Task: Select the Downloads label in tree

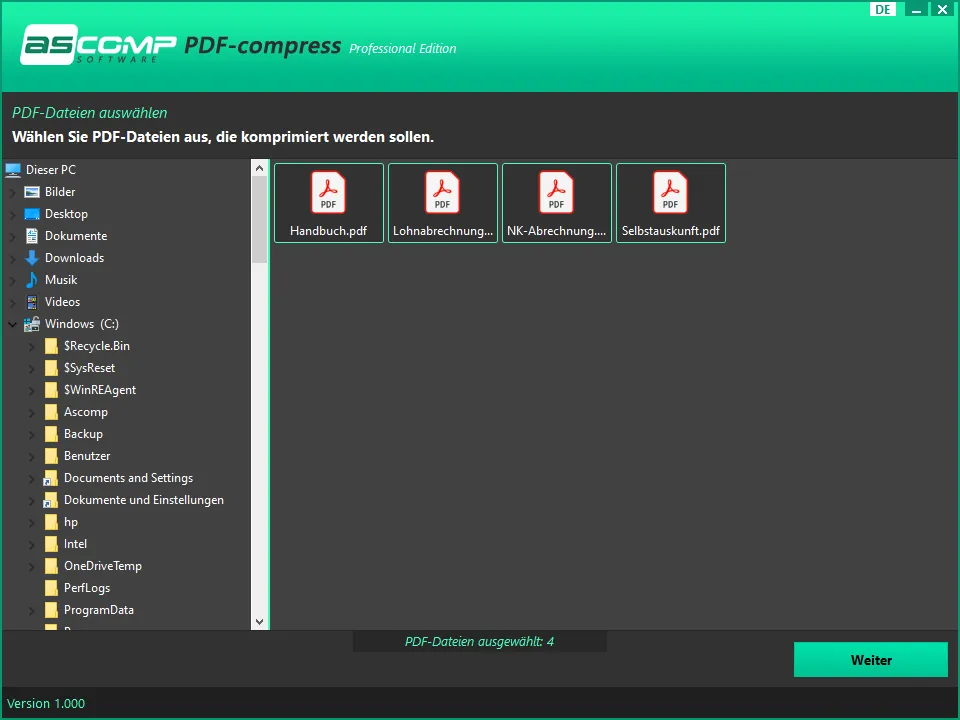Action: pyautogui.click(x=74, y=258)
